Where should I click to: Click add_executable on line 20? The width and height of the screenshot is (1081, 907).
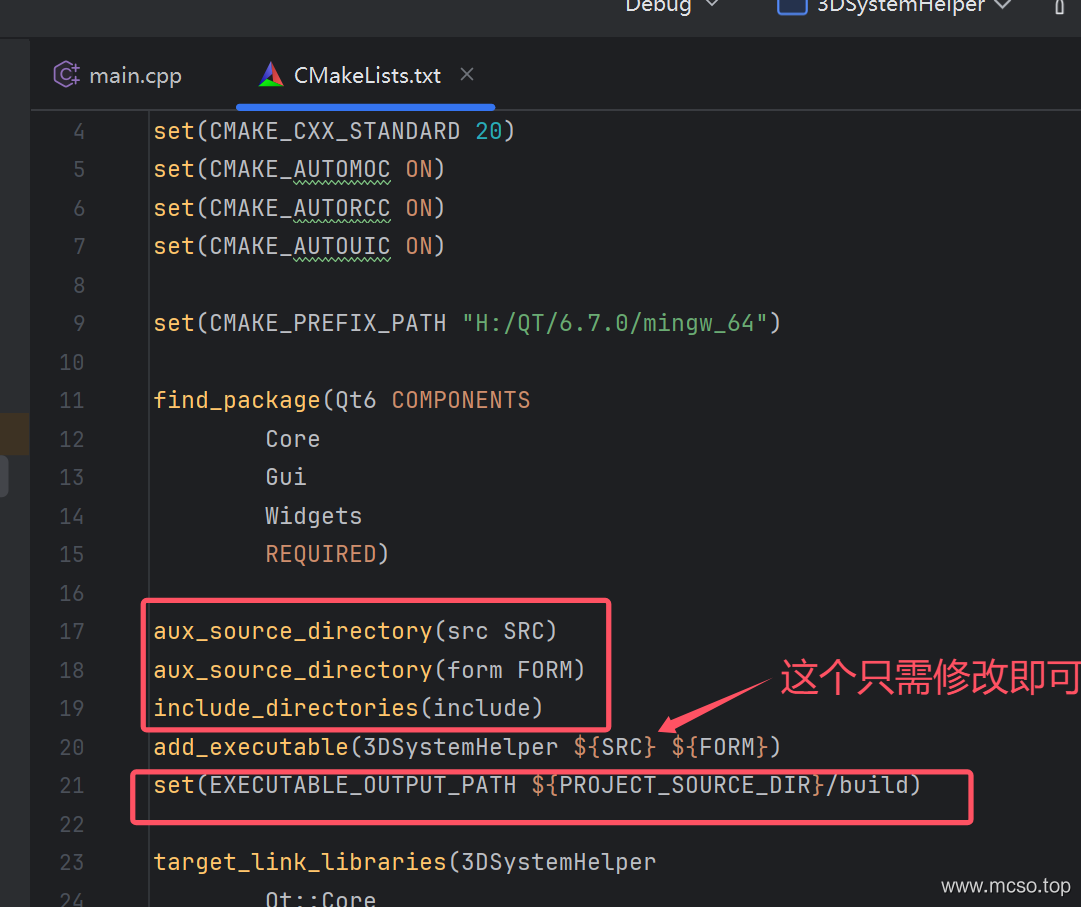(x=251, y=747)
